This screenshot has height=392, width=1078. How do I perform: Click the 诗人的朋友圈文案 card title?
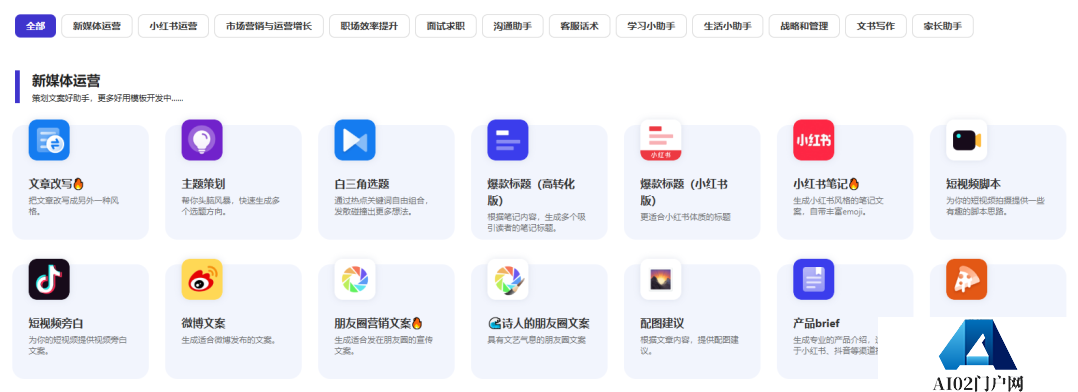point(538,323)
